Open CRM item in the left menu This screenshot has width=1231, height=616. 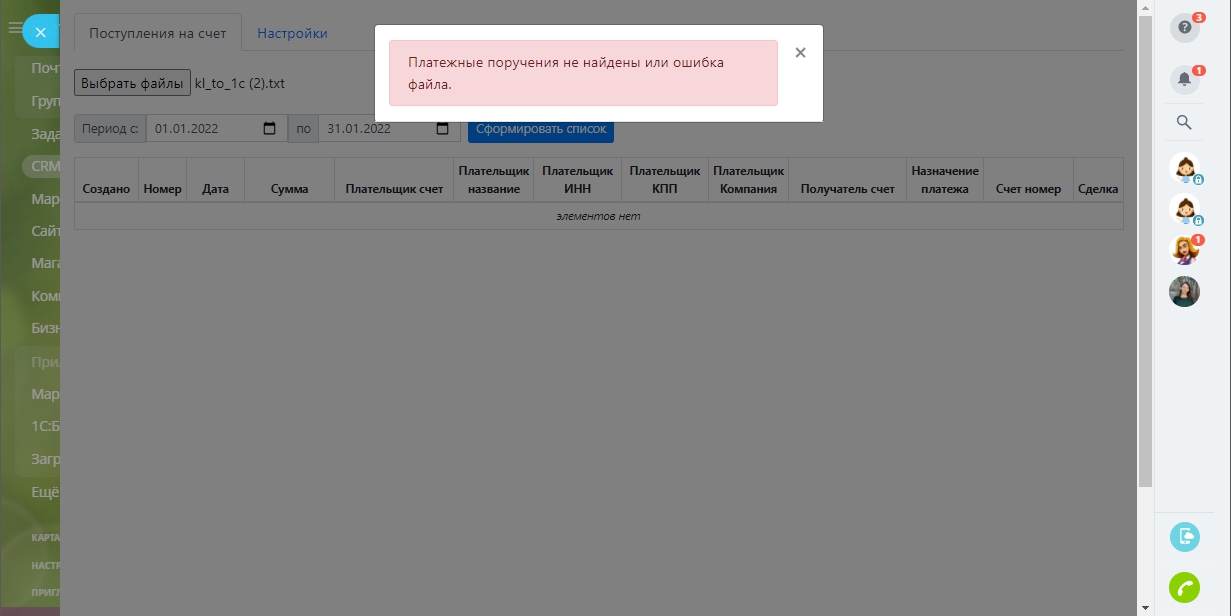[44, 166]
